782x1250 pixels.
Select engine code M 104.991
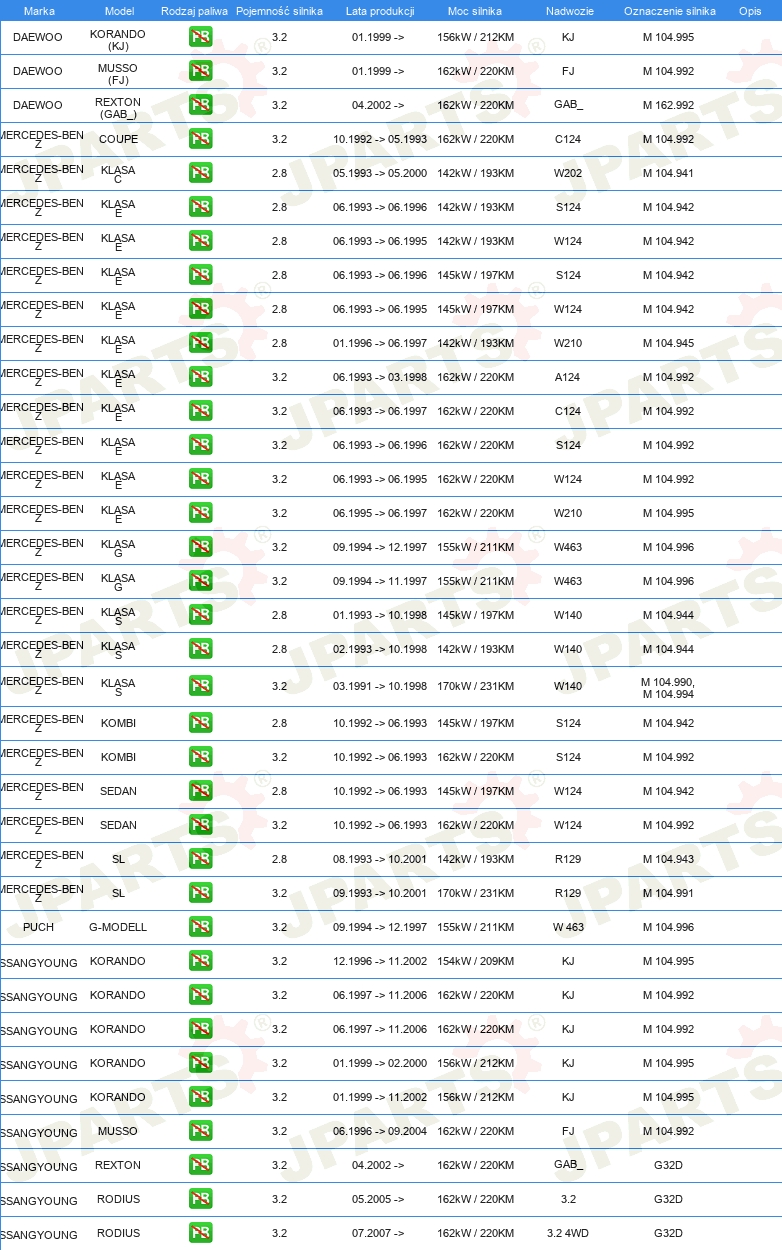tap(668, 894)
